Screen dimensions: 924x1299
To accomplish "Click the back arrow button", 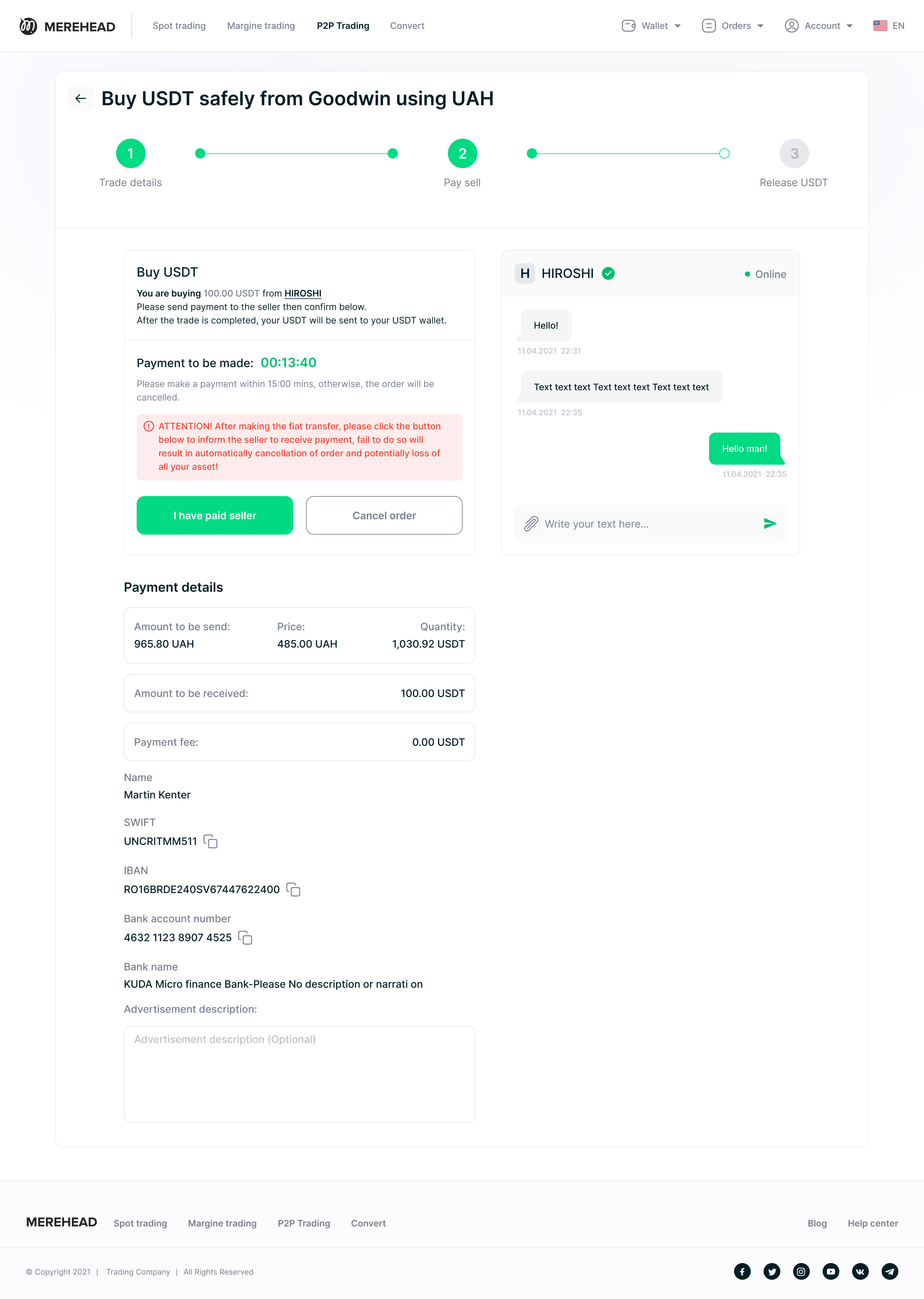I will tap(81, 99).
